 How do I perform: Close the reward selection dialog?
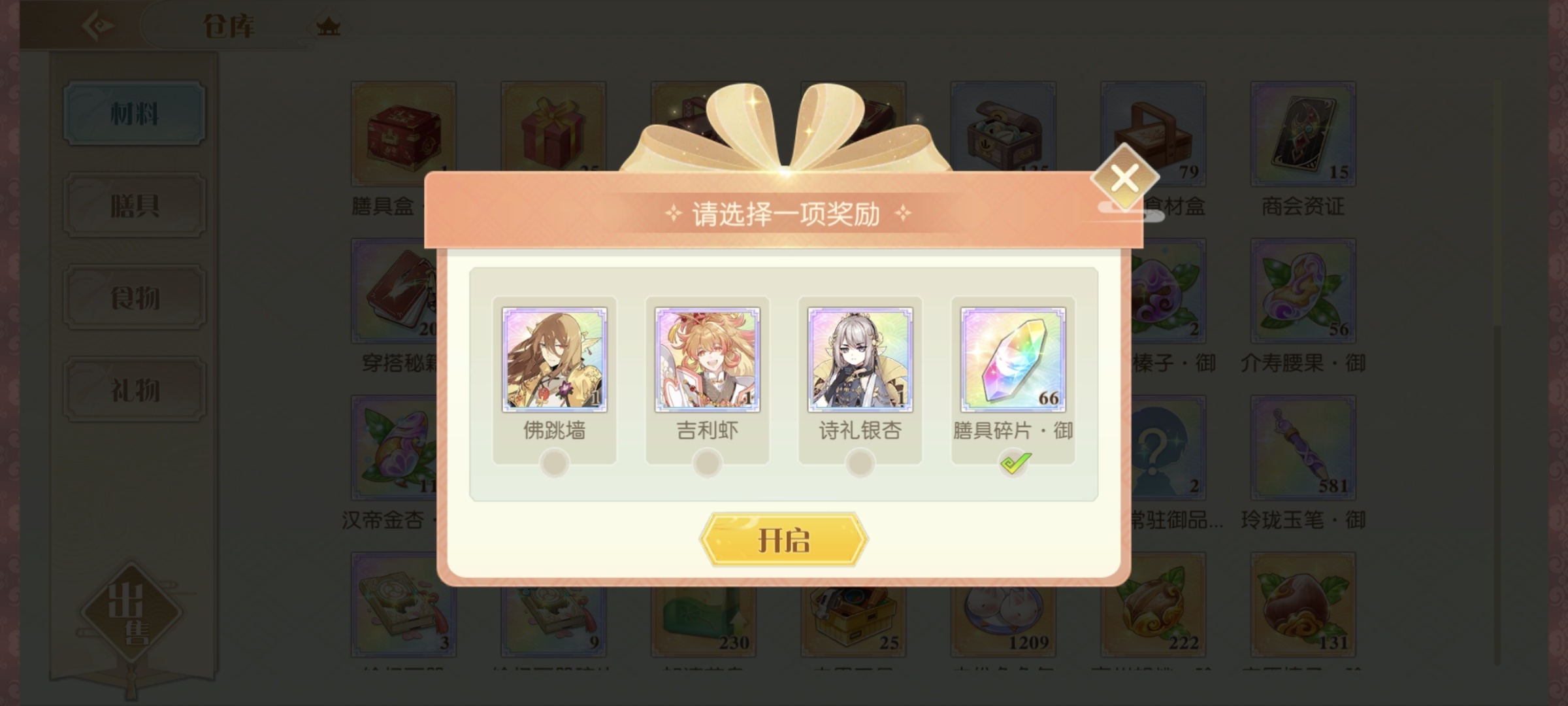[1124, 178]
